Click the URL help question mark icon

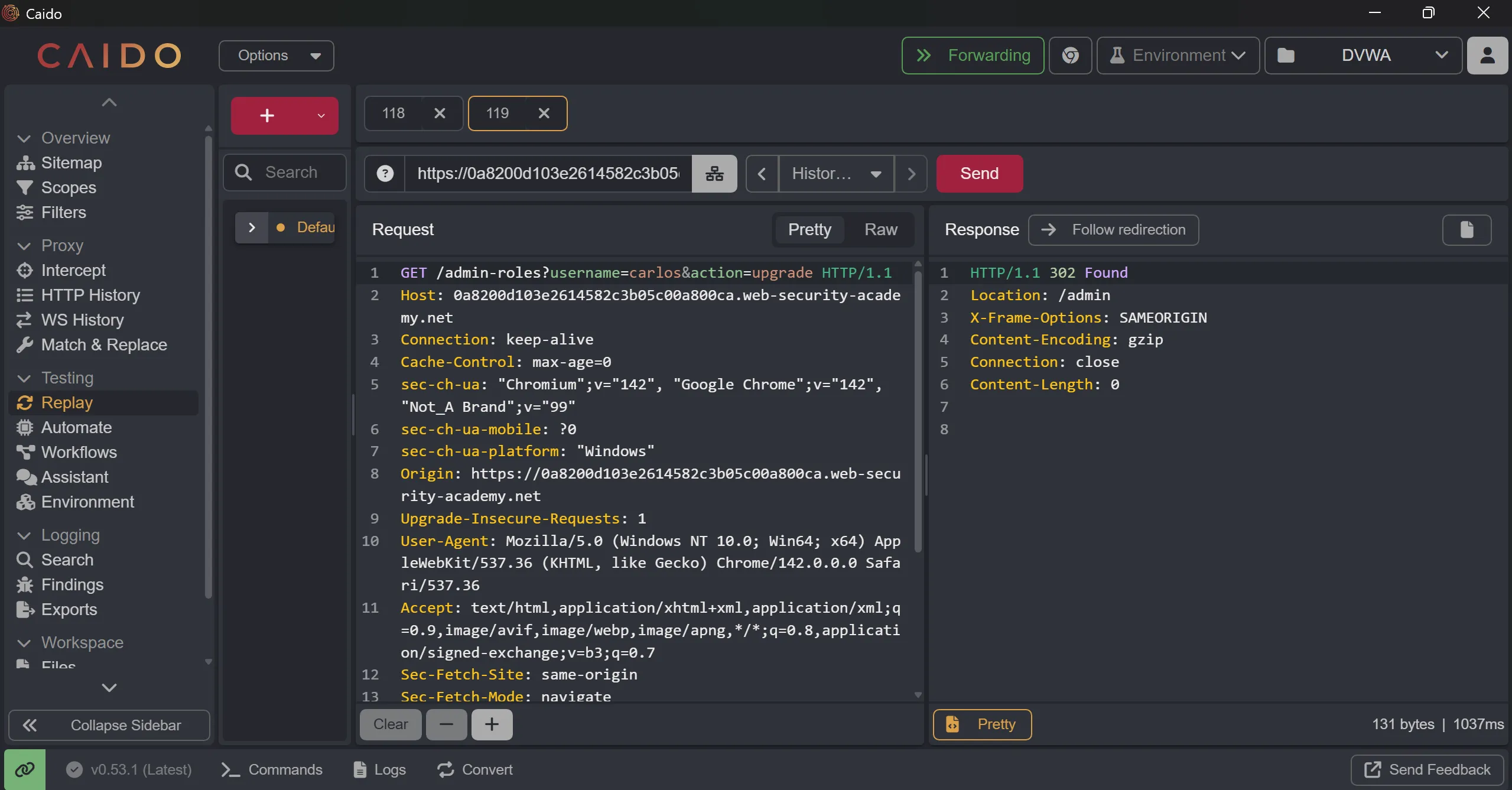click(x=385, y=174)
